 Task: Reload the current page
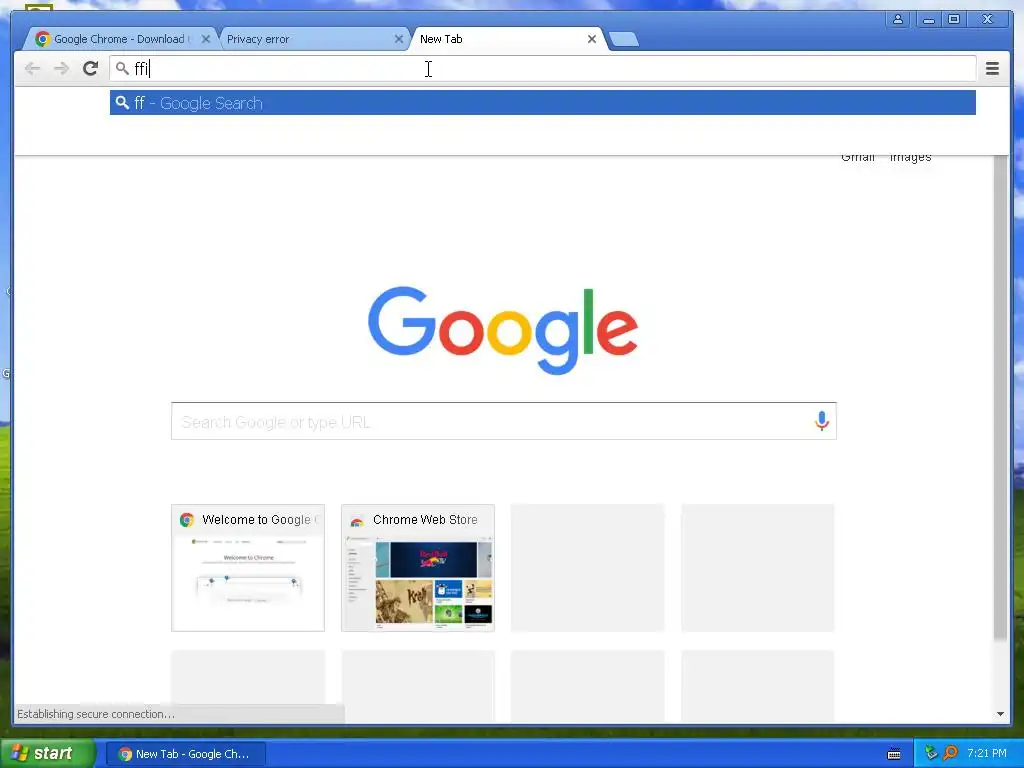(91, 69)
